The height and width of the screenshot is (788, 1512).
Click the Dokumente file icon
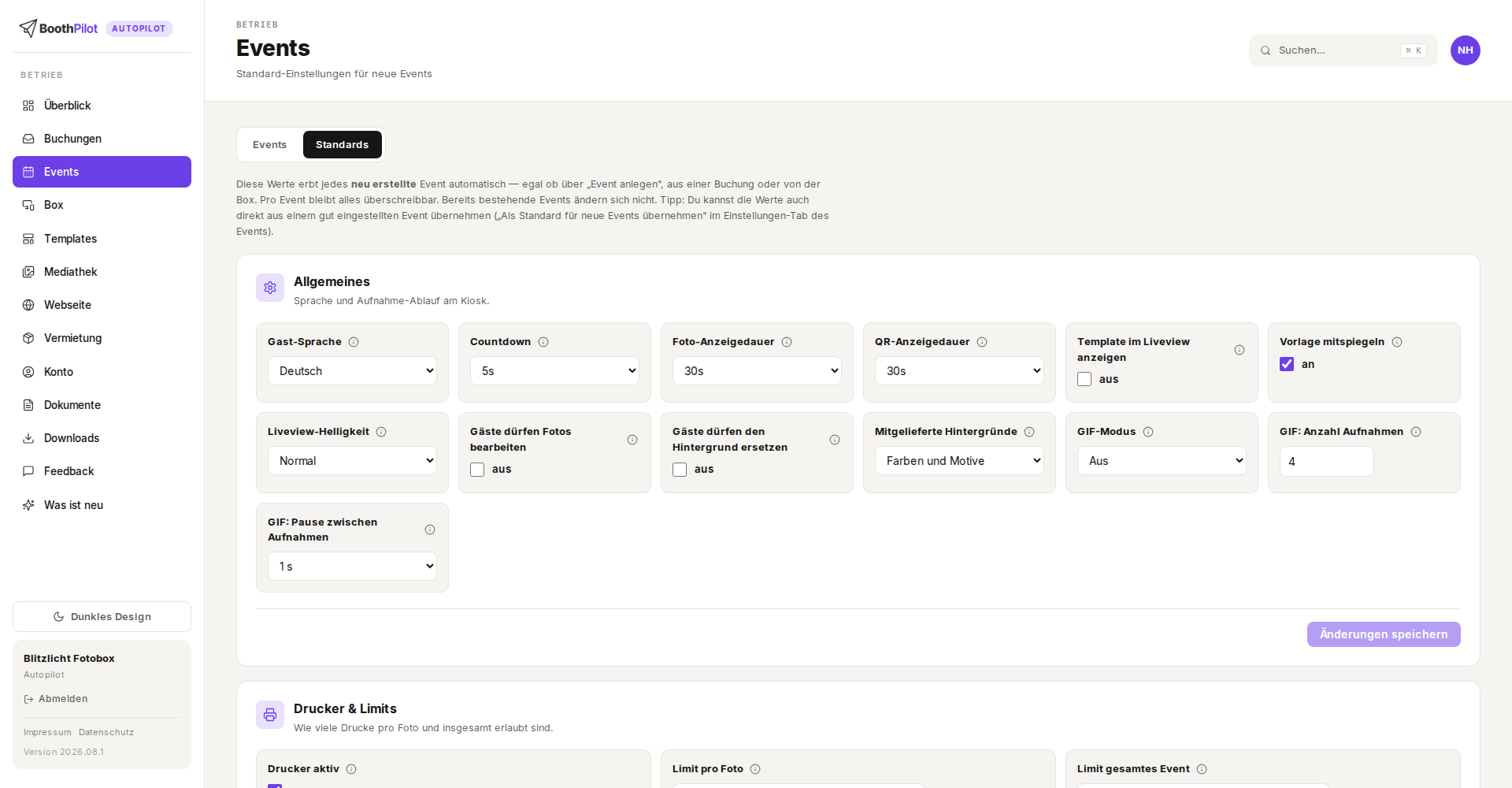coord(28,405)
